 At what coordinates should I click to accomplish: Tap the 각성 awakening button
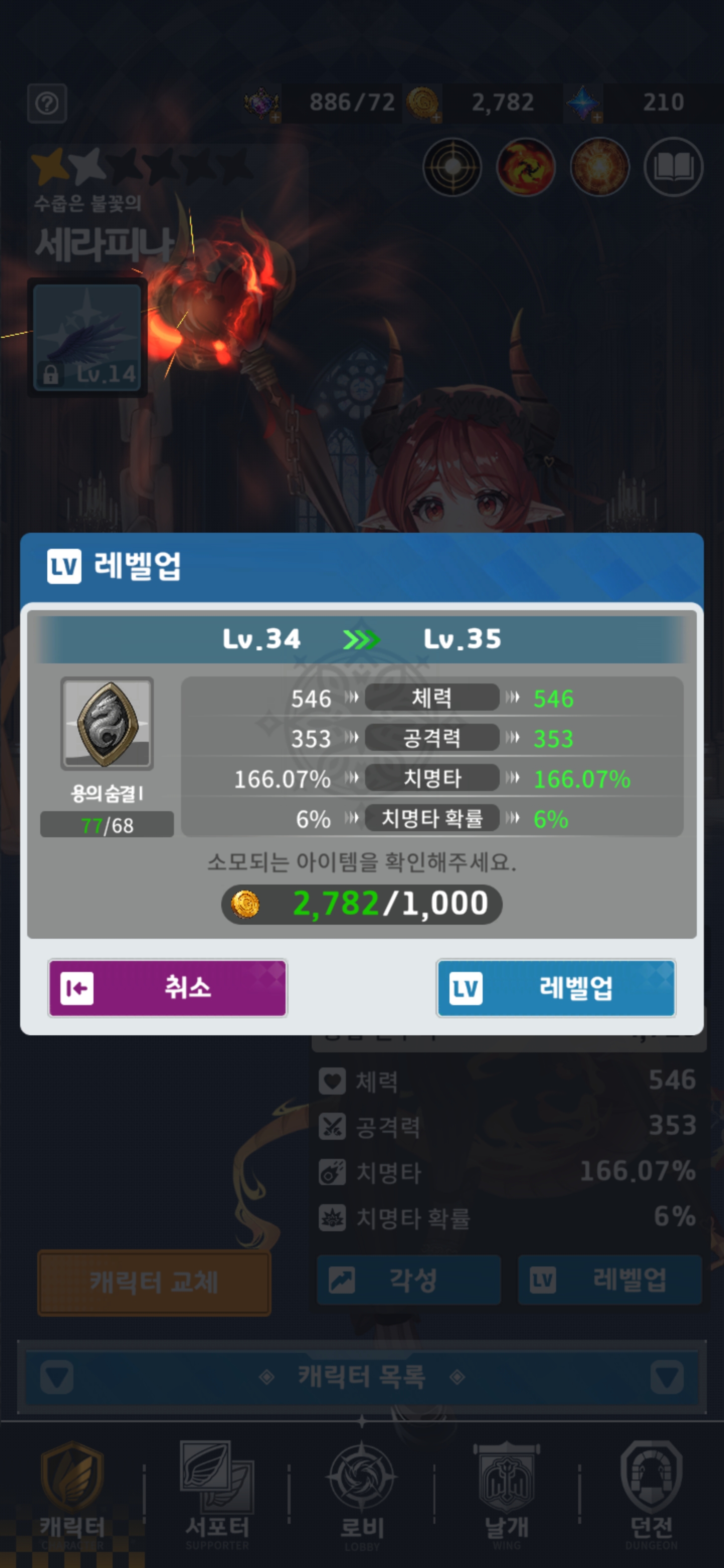click(x=409, y=1280)
